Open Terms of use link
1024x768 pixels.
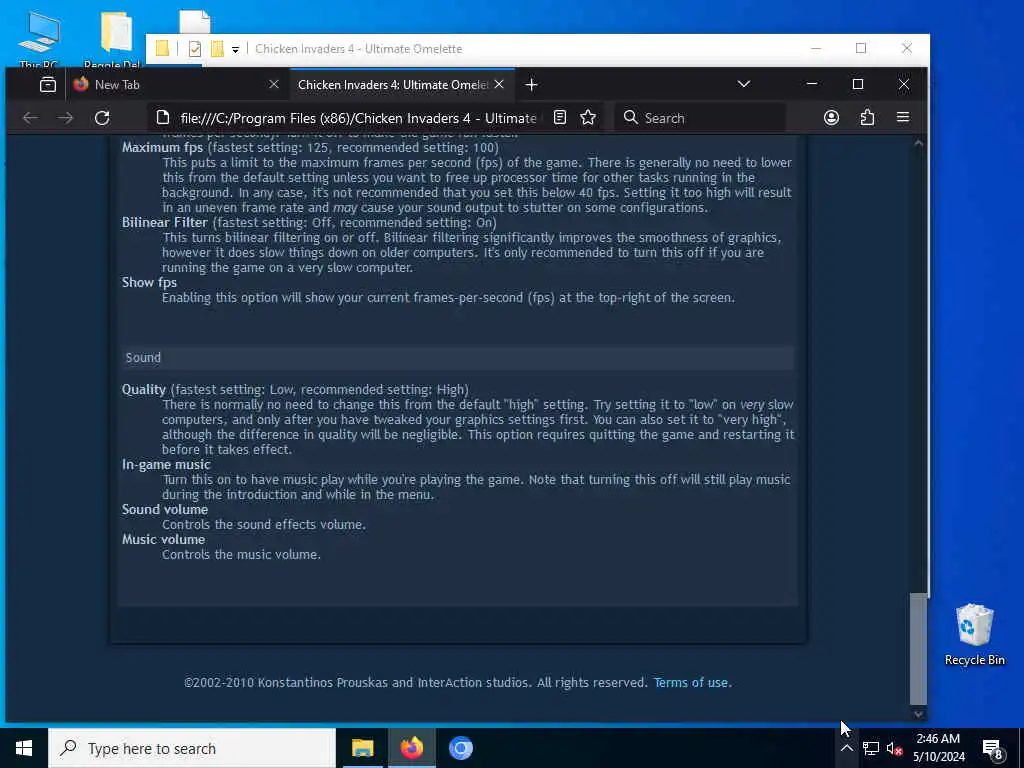692,682
